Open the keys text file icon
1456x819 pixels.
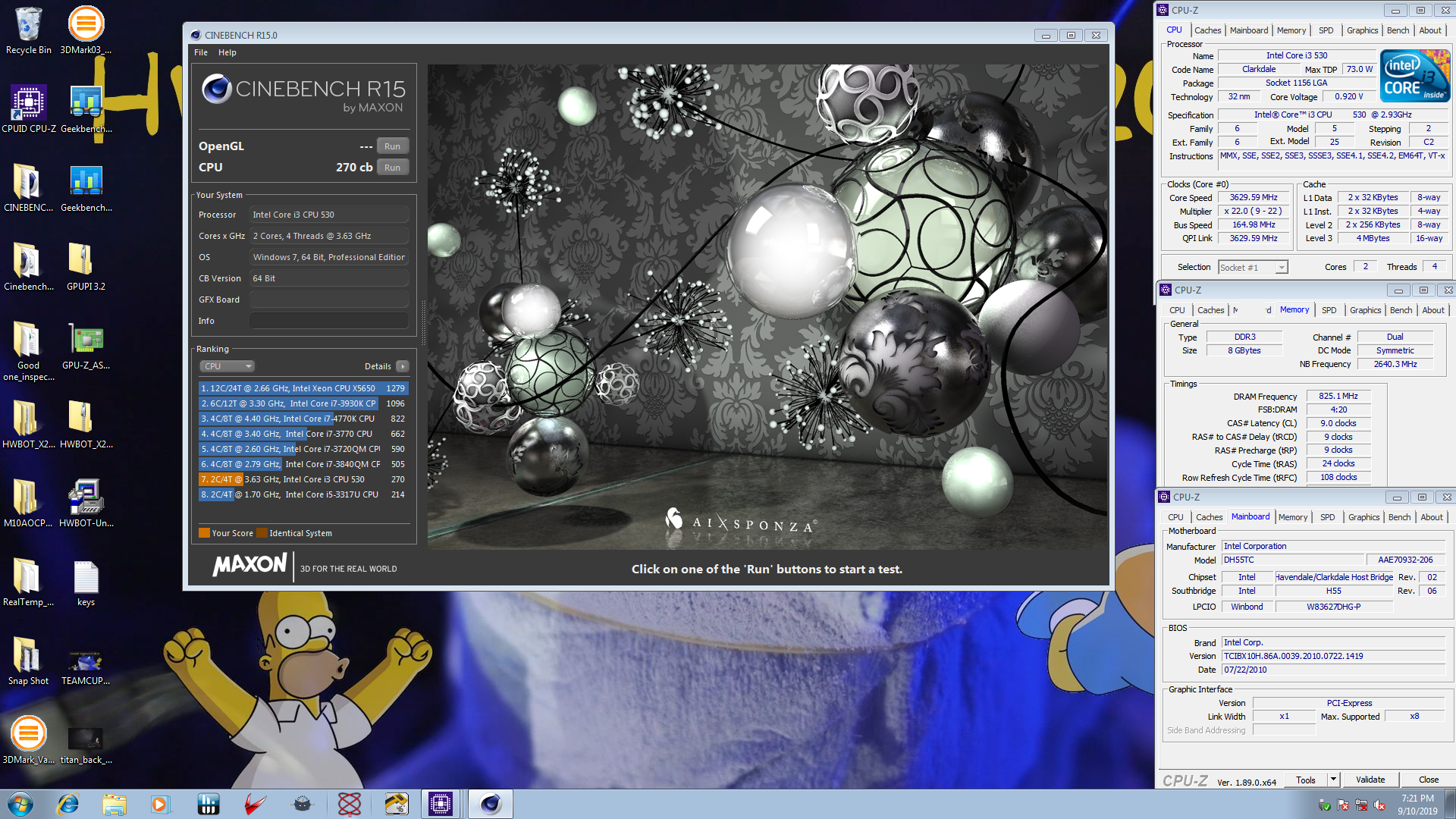(x=86, y=582)
